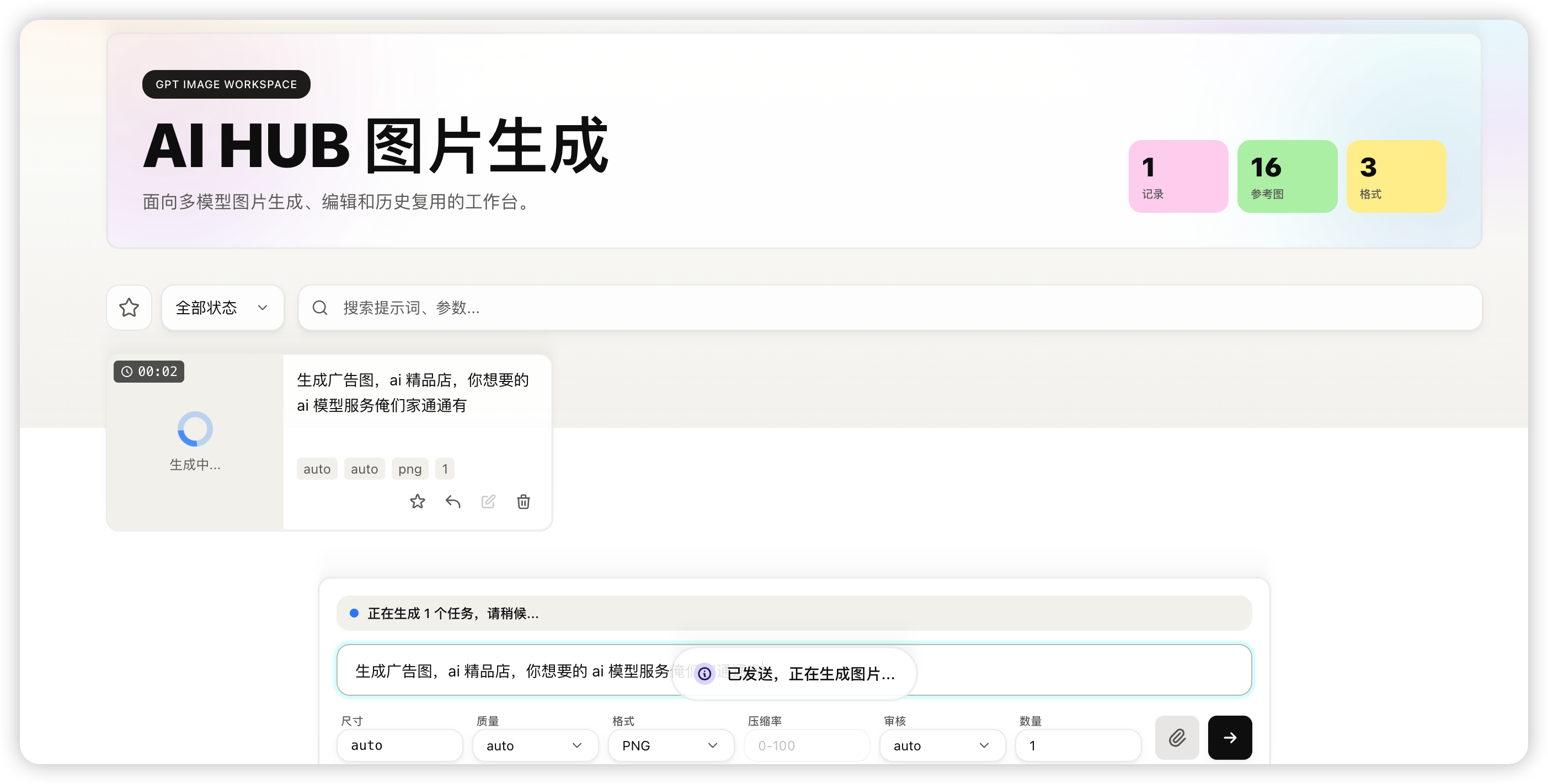Screen dimensions: 1548x784
Task: Click the reuse arrow on the record card
Action: [453, 502]
